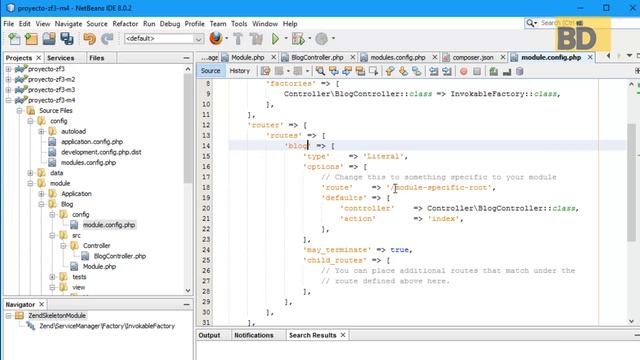Click the Next Bookmark icon
640x360 pixels.
coord(403,71)
